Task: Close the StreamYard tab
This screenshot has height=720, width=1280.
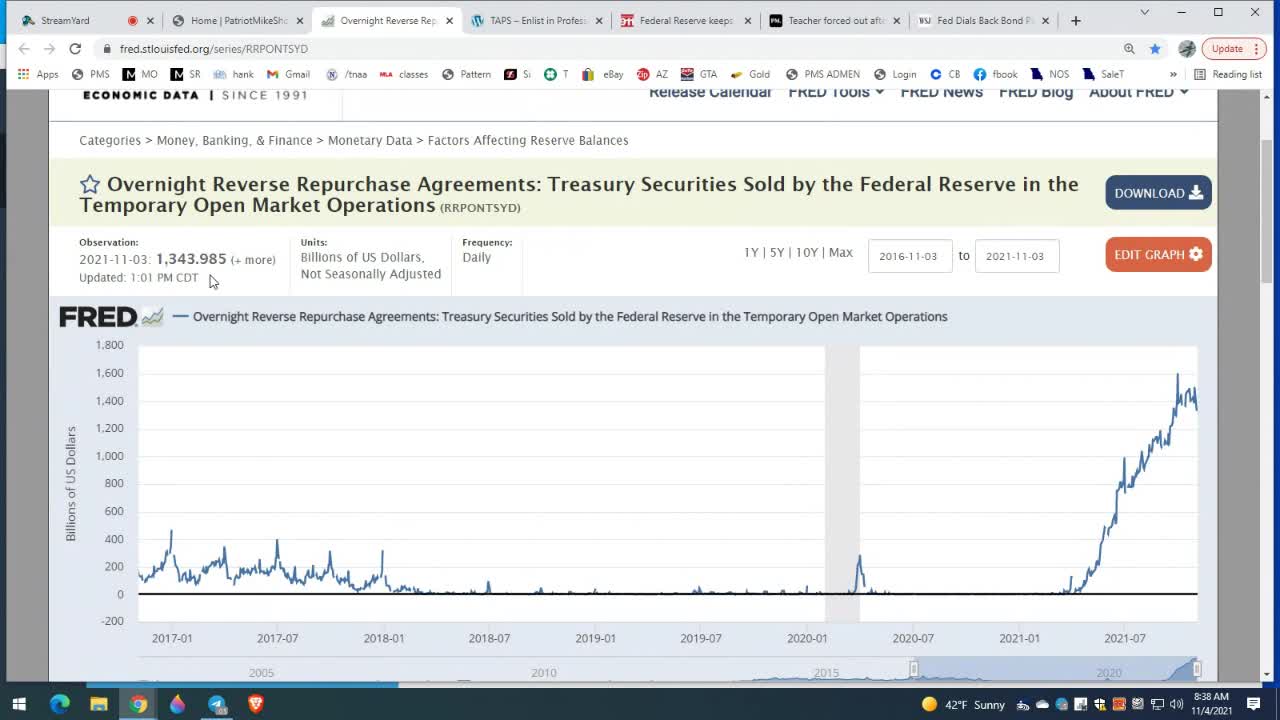Action: (150, 20)
